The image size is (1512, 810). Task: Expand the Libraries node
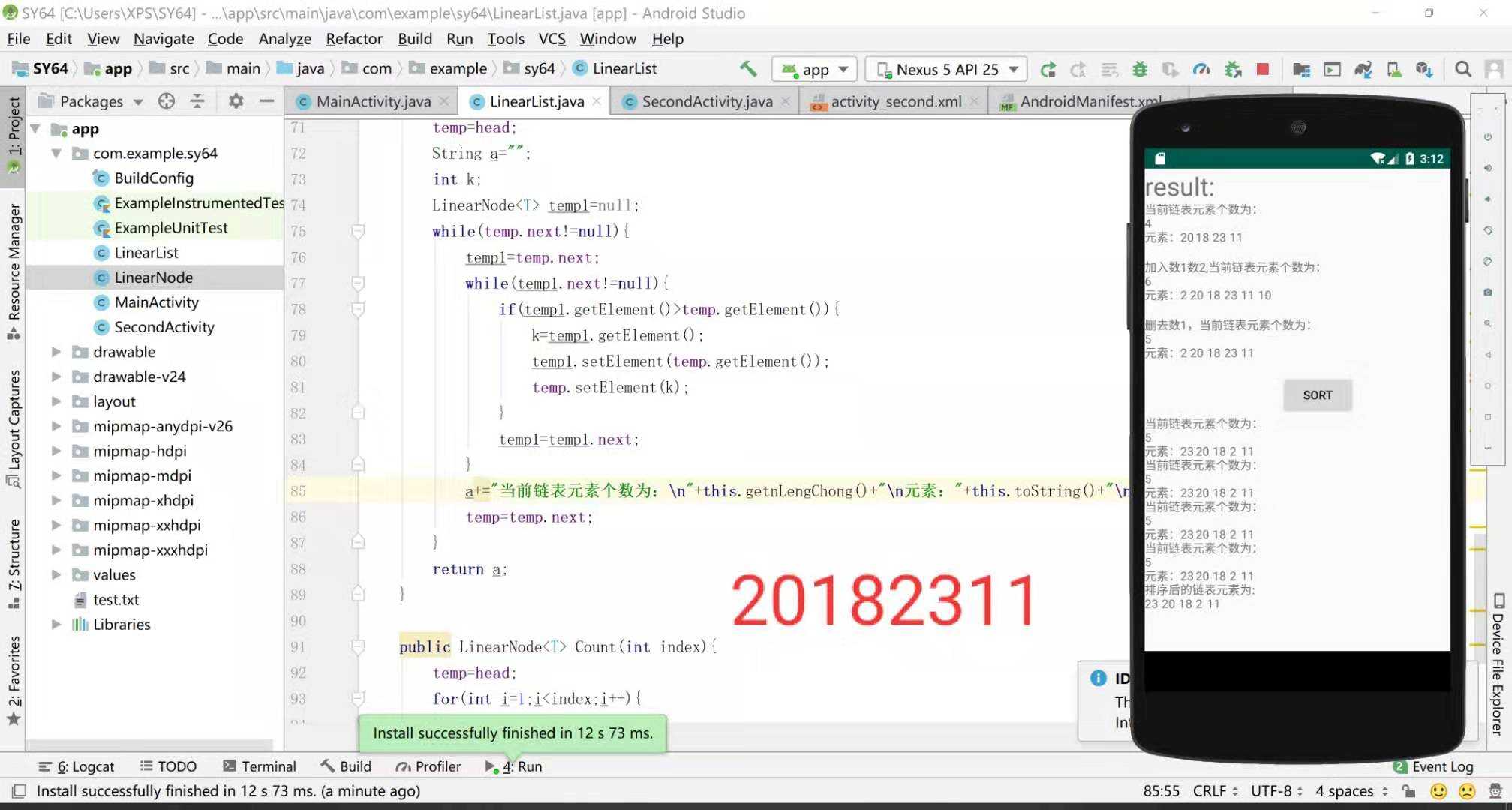[56, 624]
